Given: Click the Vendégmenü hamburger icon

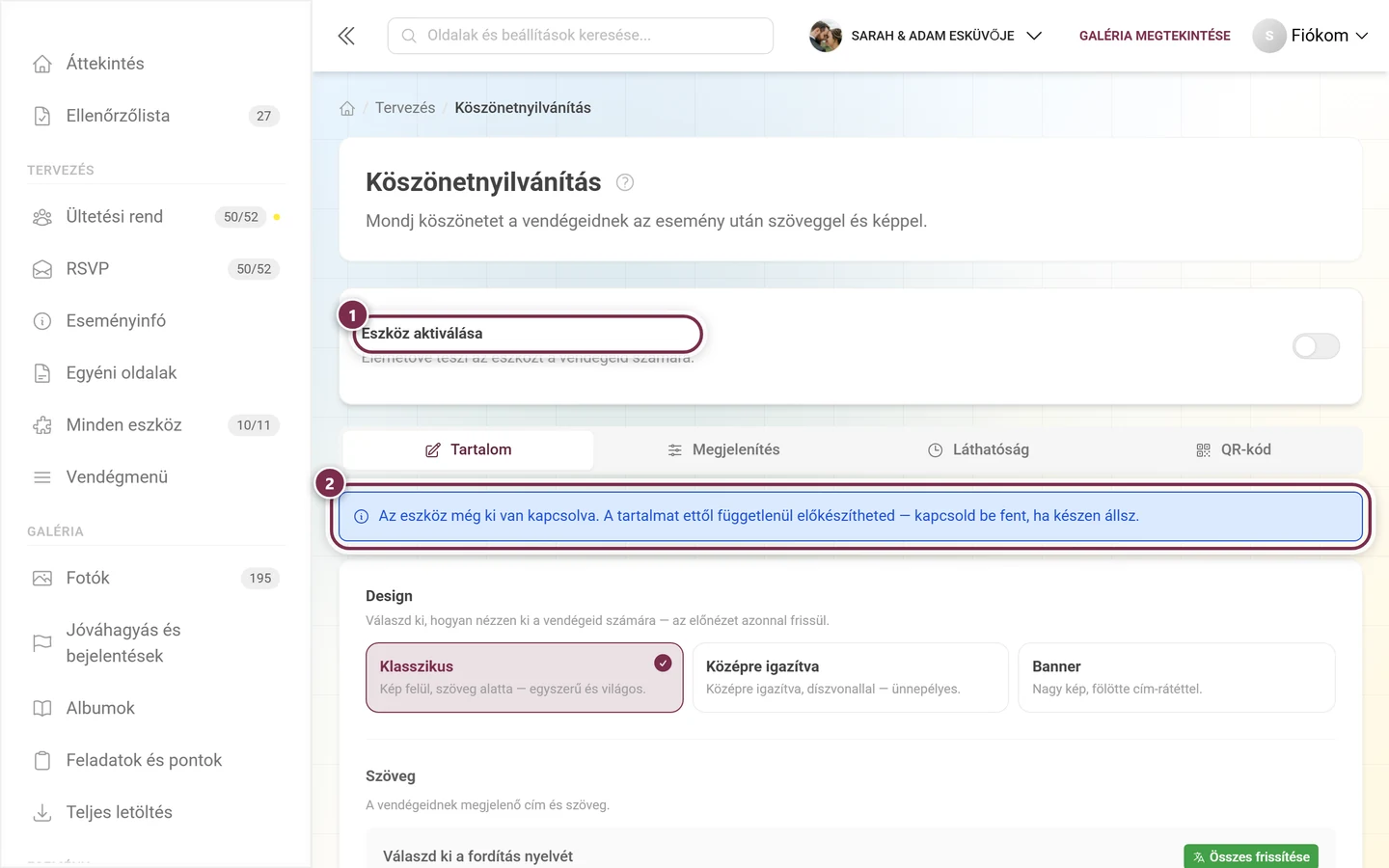Looking at the screenshot, I should tap(42, 477).
